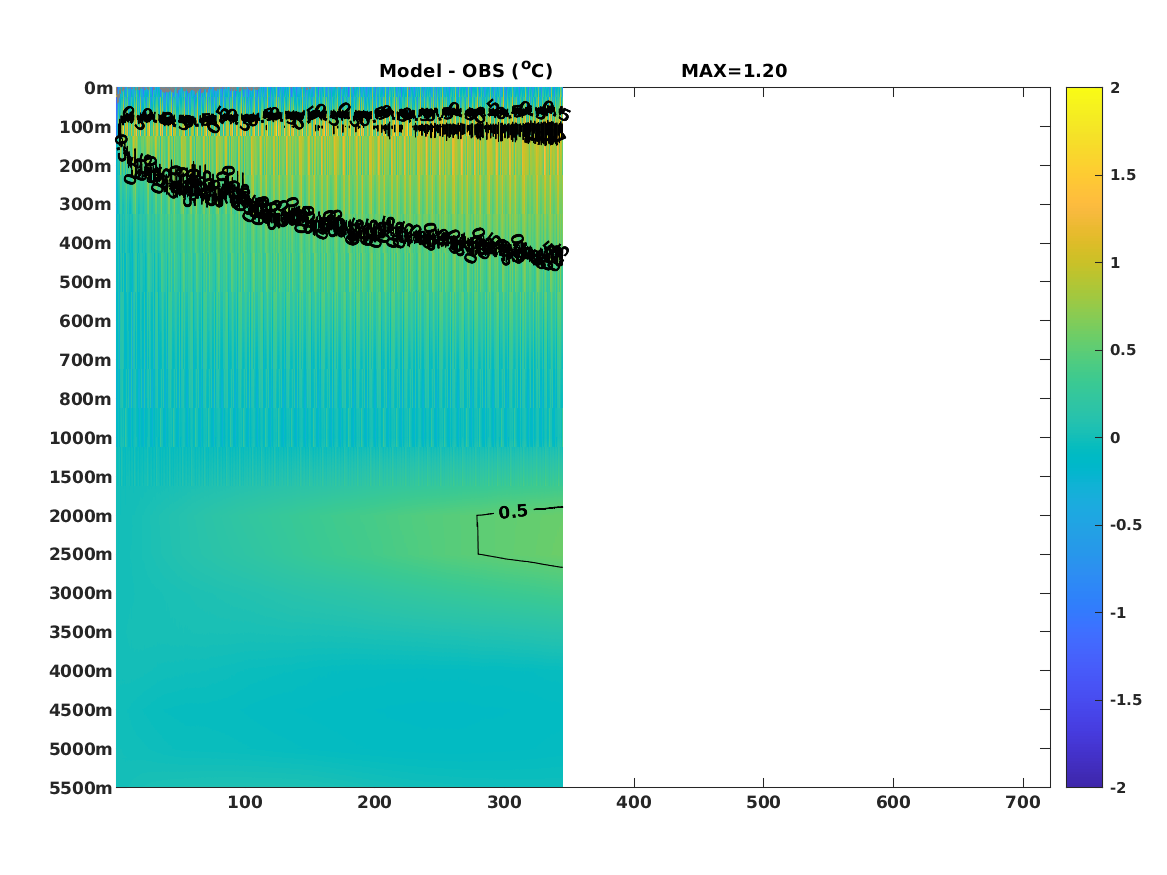
Task: Click the 'MAX=1.20' annotation text
Action: coord(734,71)
